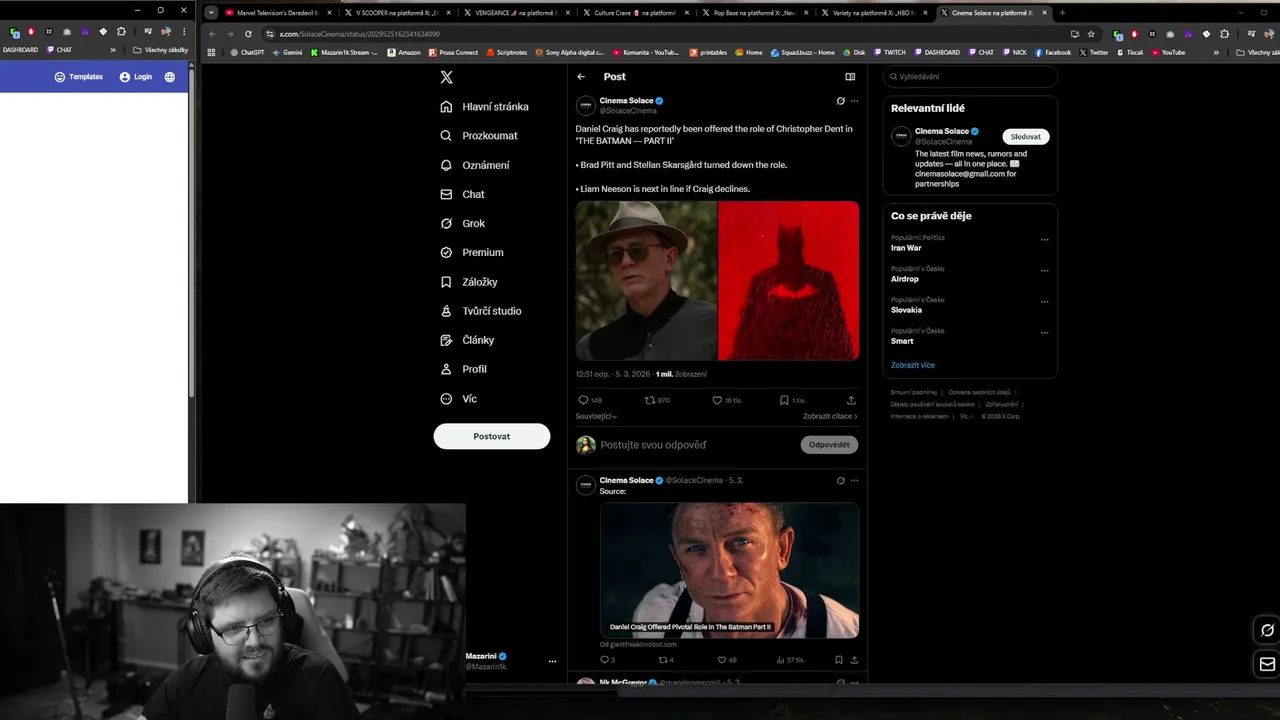This screenshot has width=1280, height=720.
Task: Click the globe language icon in left window
Action: (x=170, y=77)
